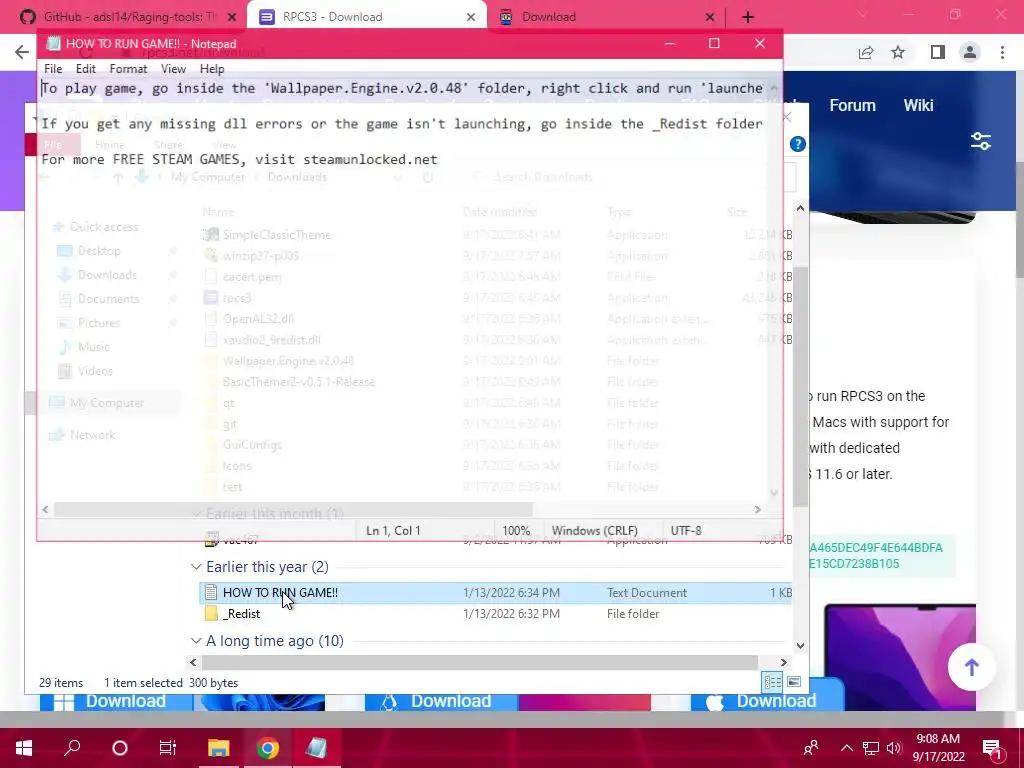Switch Explorer to details view icon
This screenshot has width=1024, height=768.
[x=773, y=682]
